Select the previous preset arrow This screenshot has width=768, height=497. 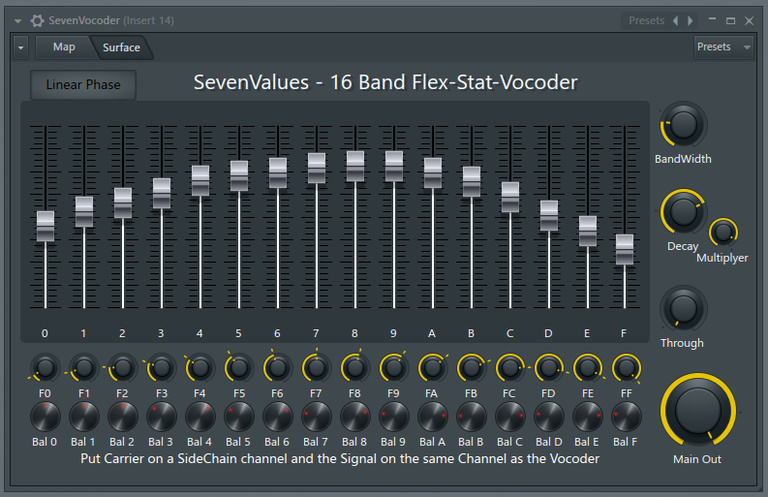click(676, 21)
